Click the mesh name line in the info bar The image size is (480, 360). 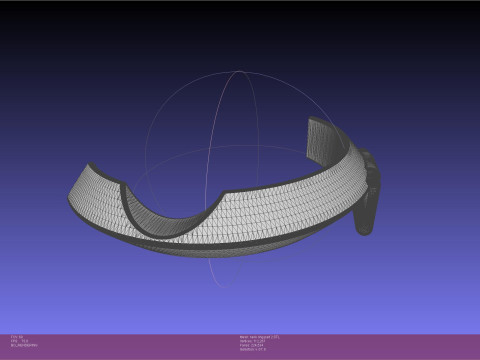click(x=260, y=337)
